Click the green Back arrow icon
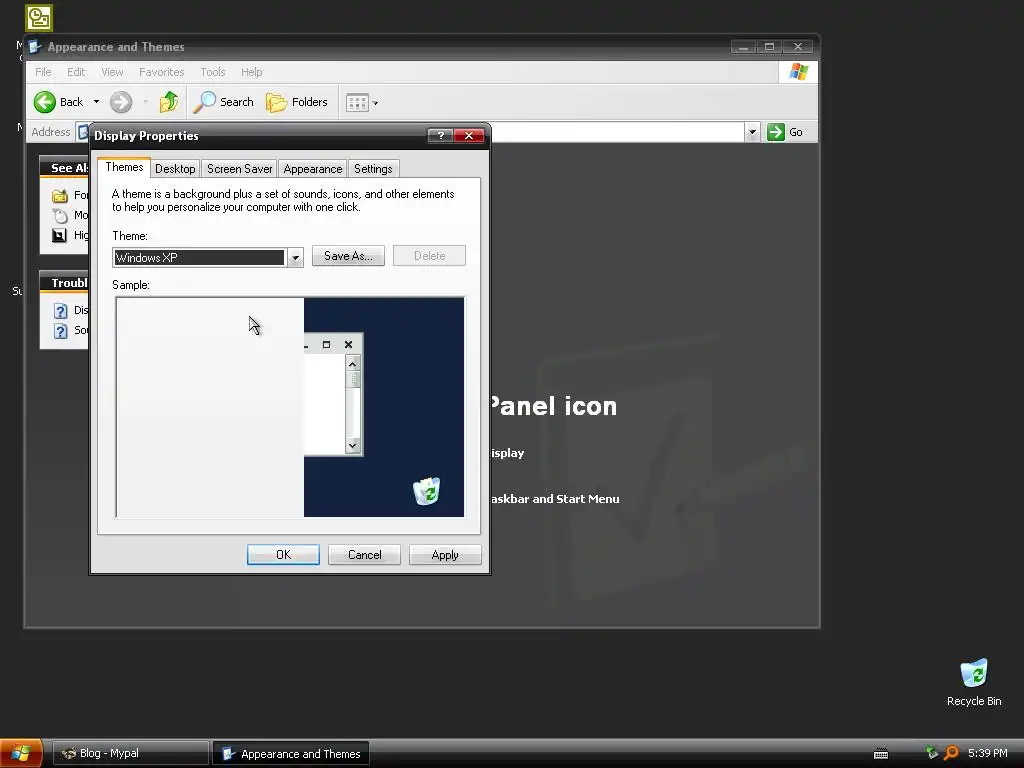The height and width of the screenshot is (768, 1024). 45,102
